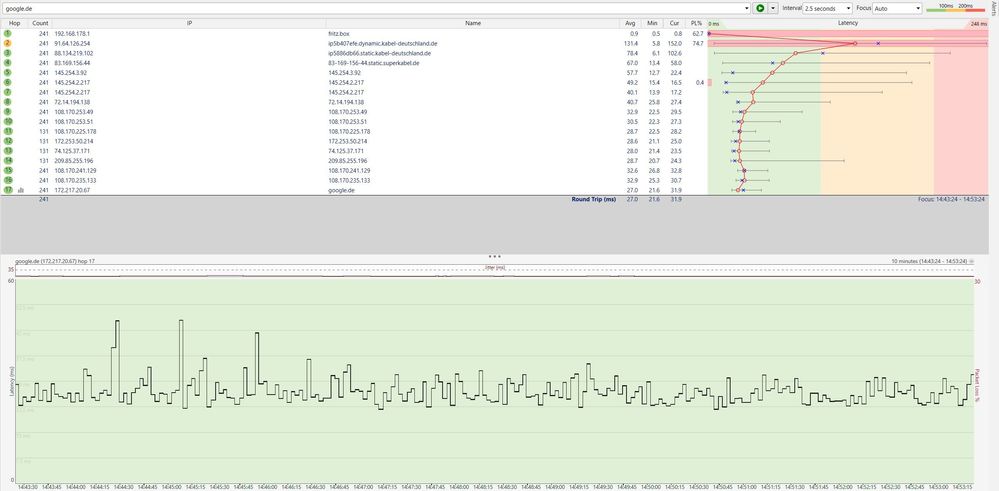Viewport: 999px width, 491px height.
Task: Click the green start trace button
Action: coord(760,8)
